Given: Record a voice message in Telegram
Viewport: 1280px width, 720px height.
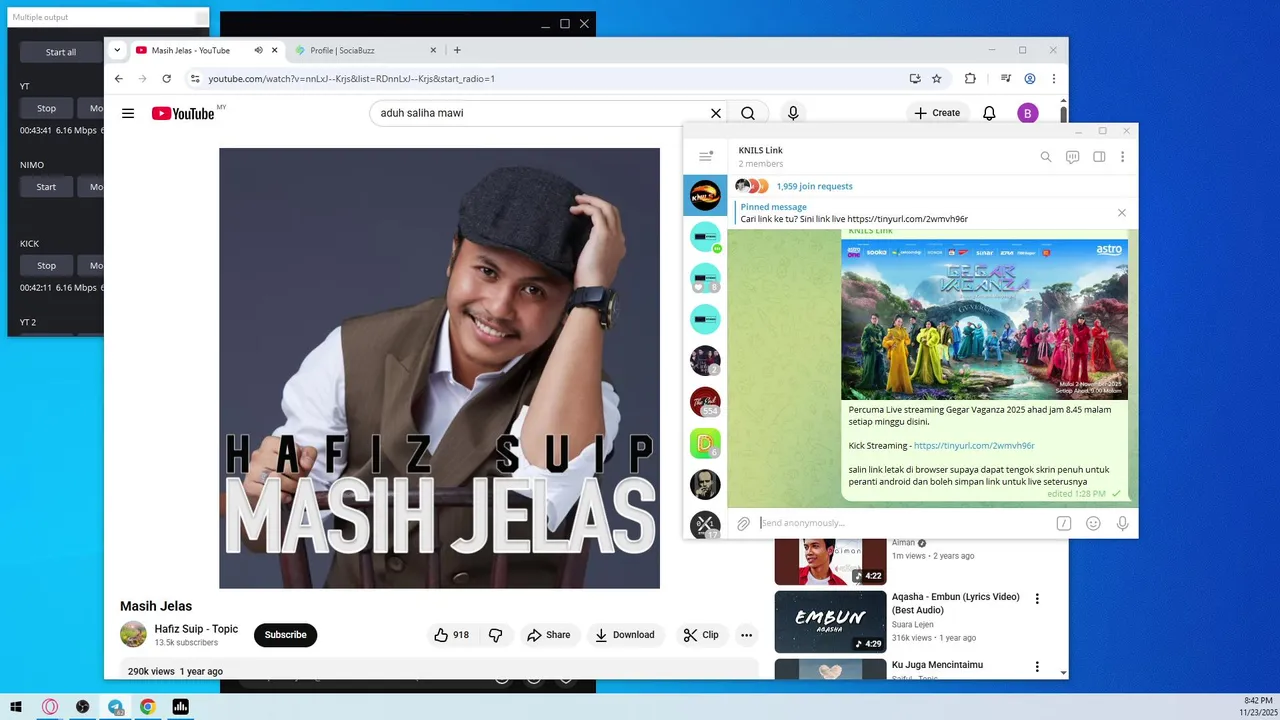Looking at the screenshot, I should click(x=1122, y=523).
